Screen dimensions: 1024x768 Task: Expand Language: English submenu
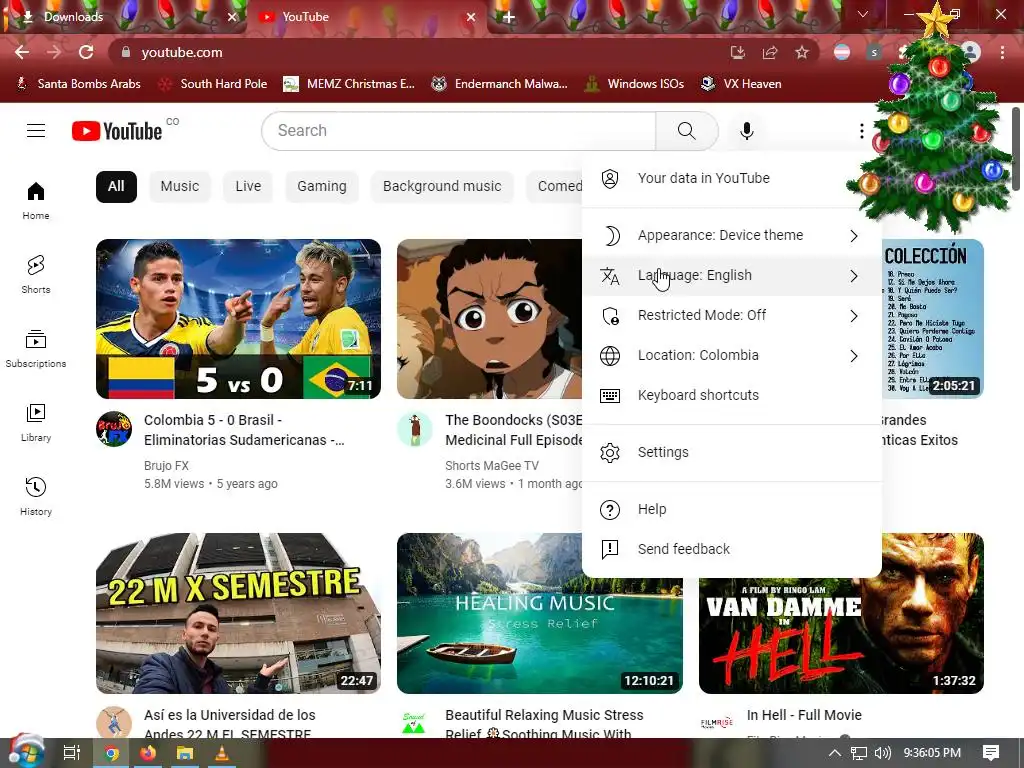731,276
